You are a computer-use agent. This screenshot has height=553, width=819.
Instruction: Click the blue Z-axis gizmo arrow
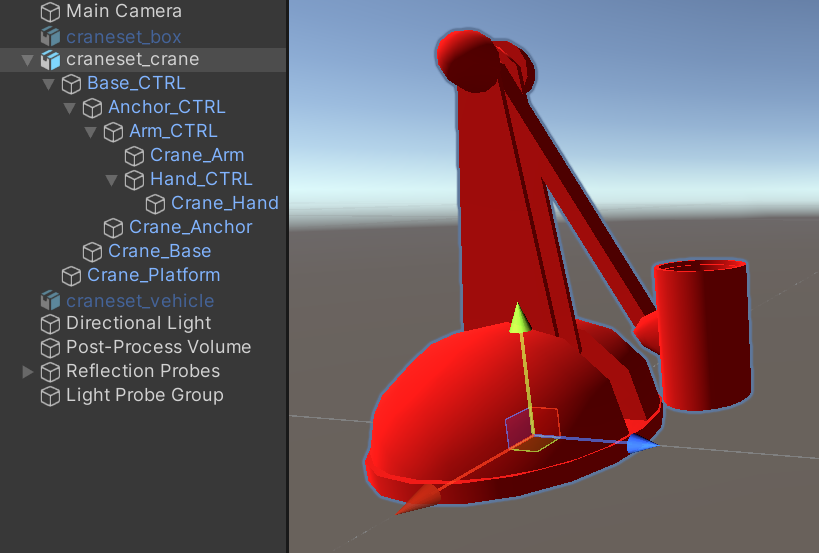641,443
